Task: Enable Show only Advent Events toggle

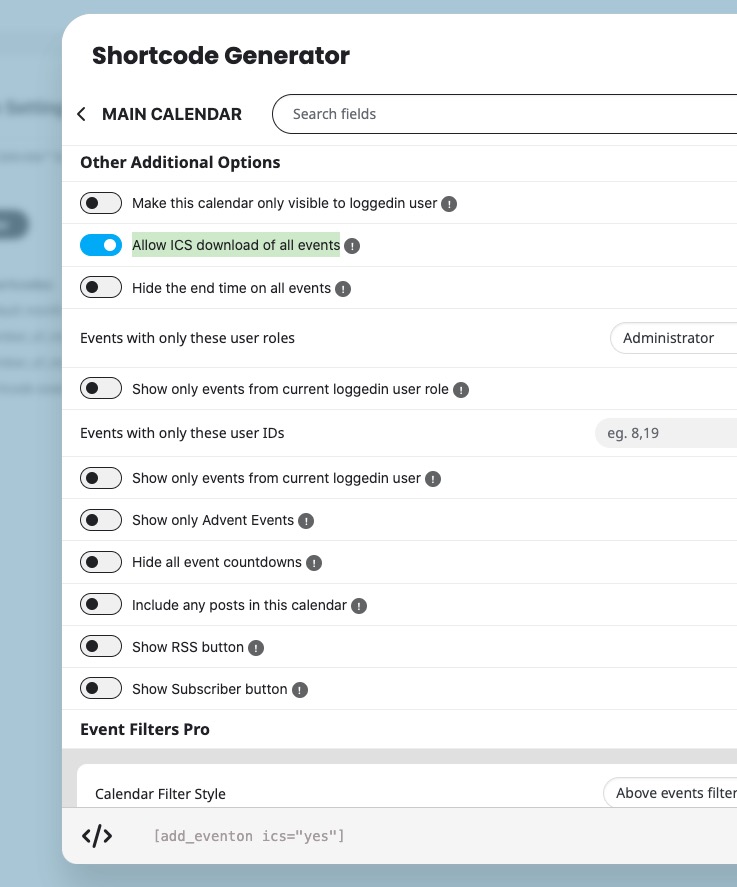Action: click(x=101, y=520)
